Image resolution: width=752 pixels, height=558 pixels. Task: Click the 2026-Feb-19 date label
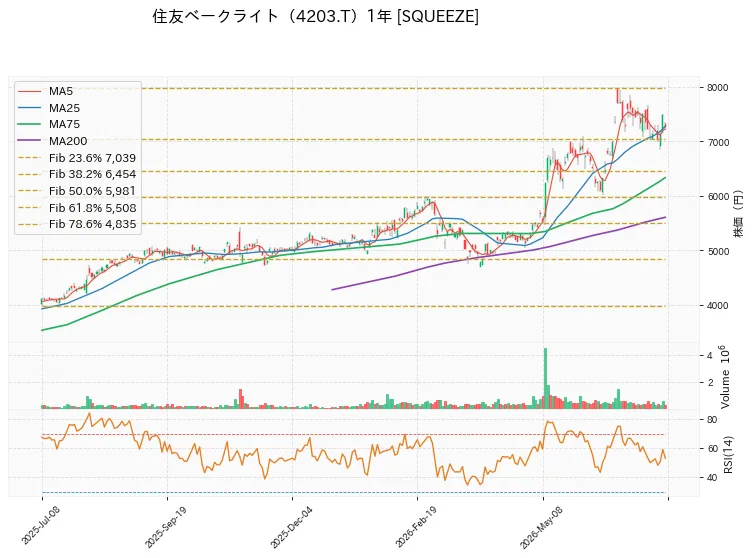click(416, 526)
